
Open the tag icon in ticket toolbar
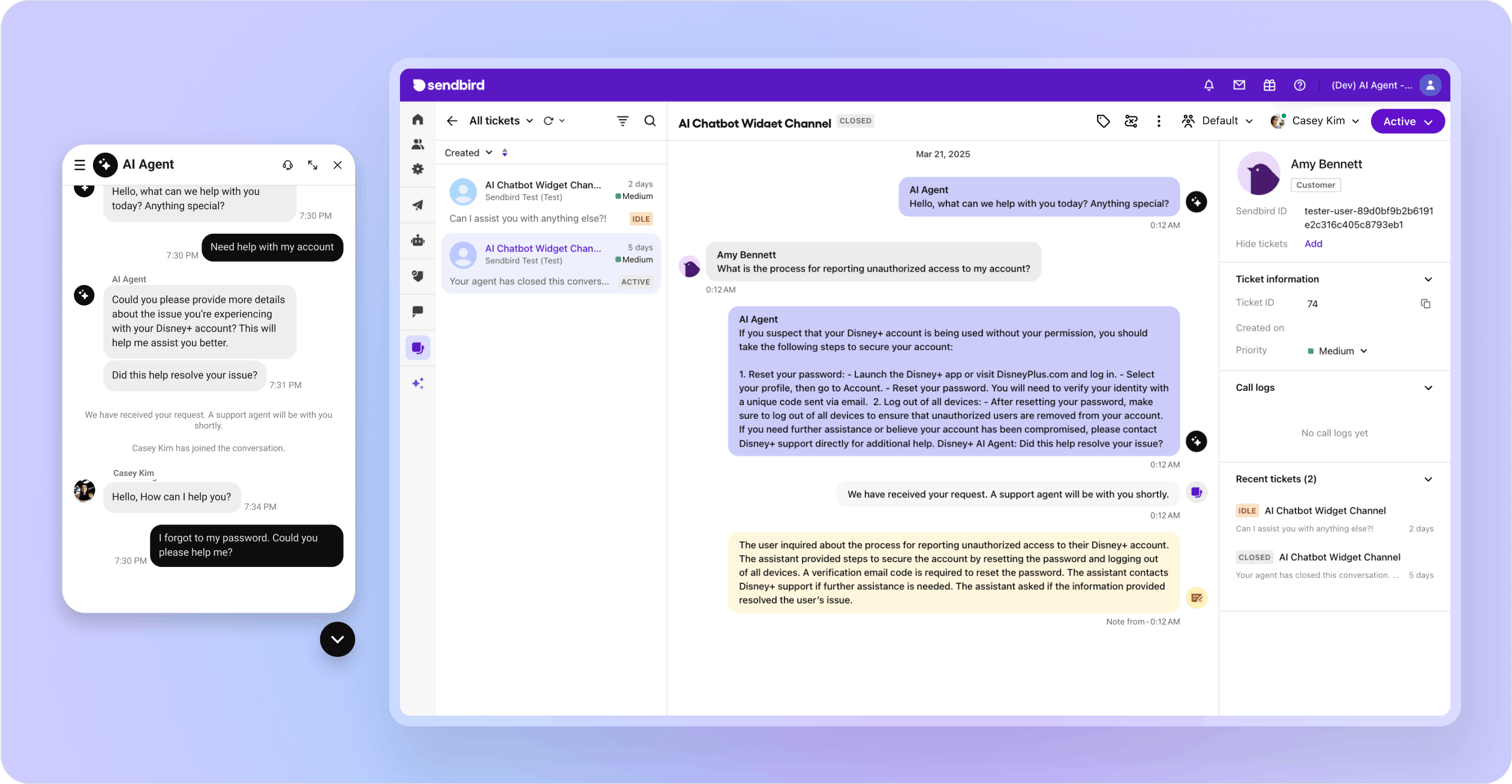[1102, 121]
